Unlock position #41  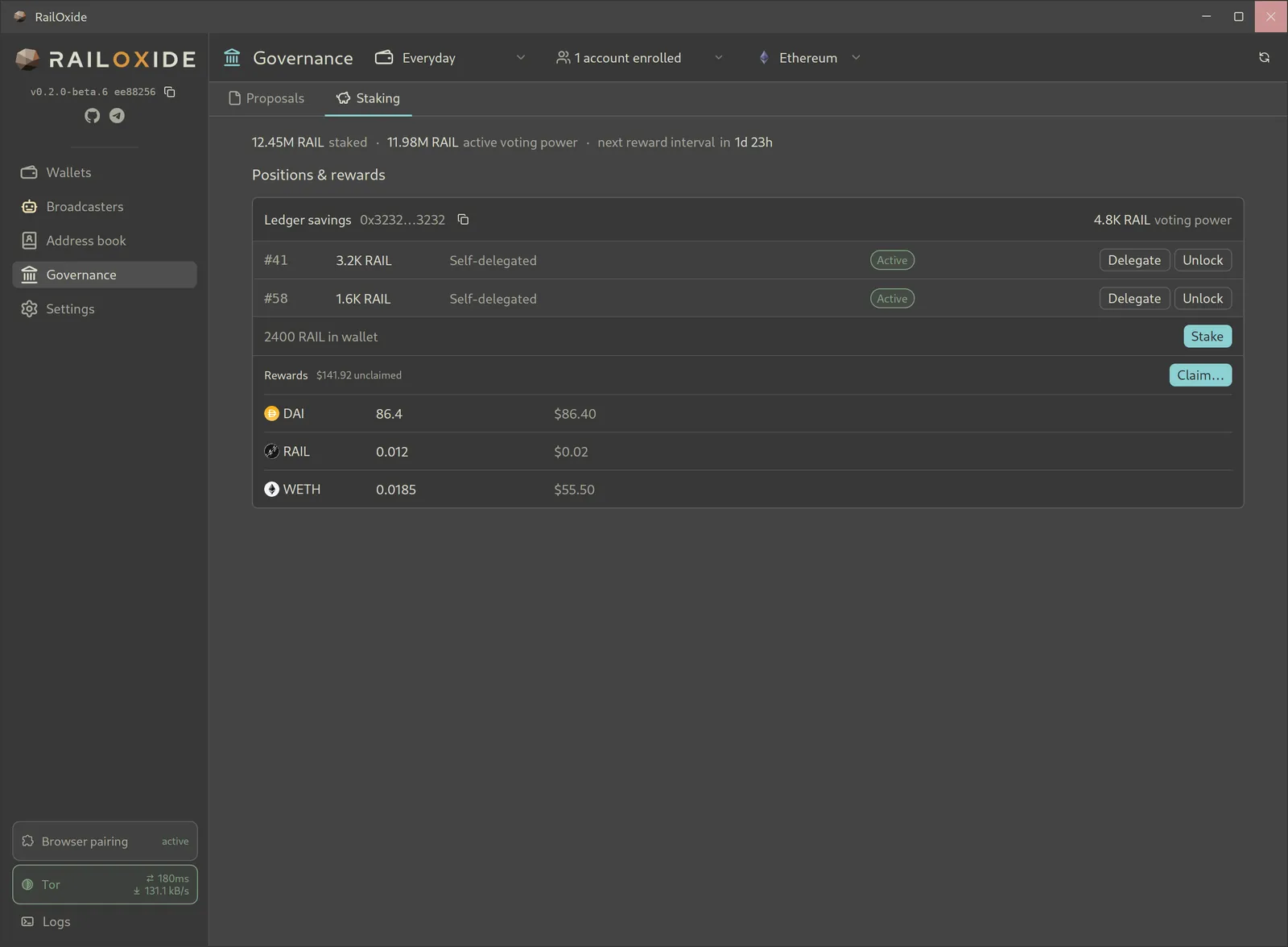(x=1203, y=260)
